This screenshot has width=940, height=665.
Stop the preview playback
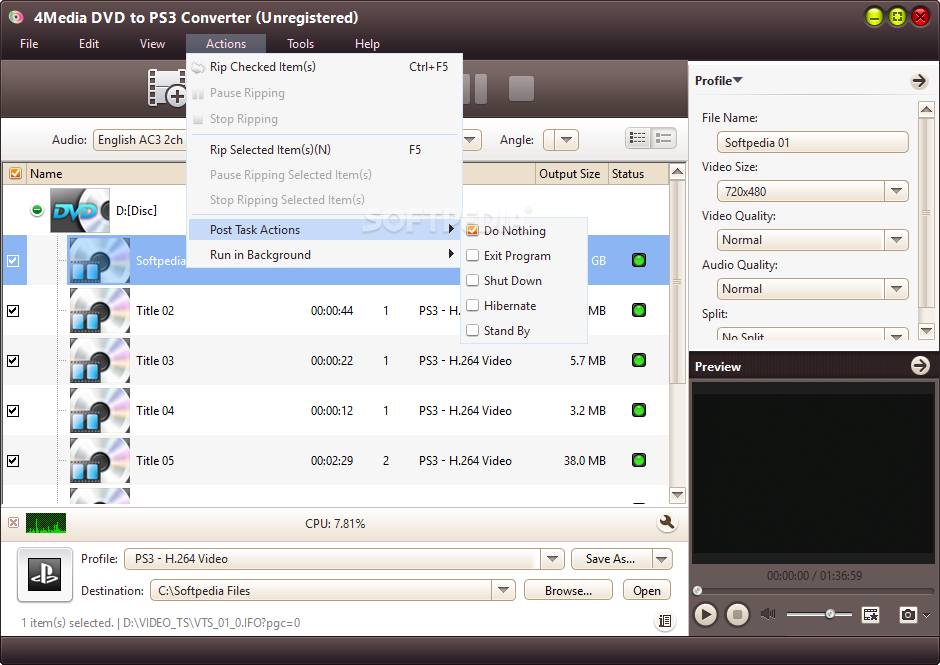737,615
